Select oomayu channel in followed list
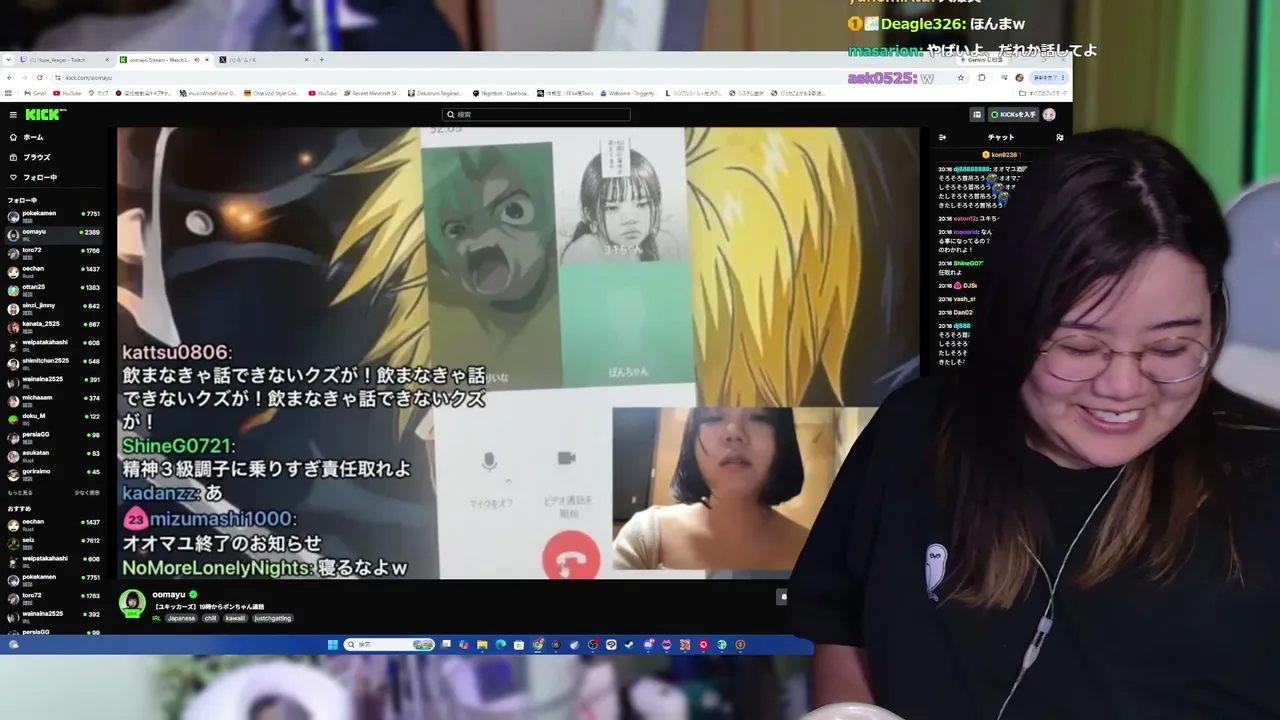The image size is (1280, 720). click(53, 234)
